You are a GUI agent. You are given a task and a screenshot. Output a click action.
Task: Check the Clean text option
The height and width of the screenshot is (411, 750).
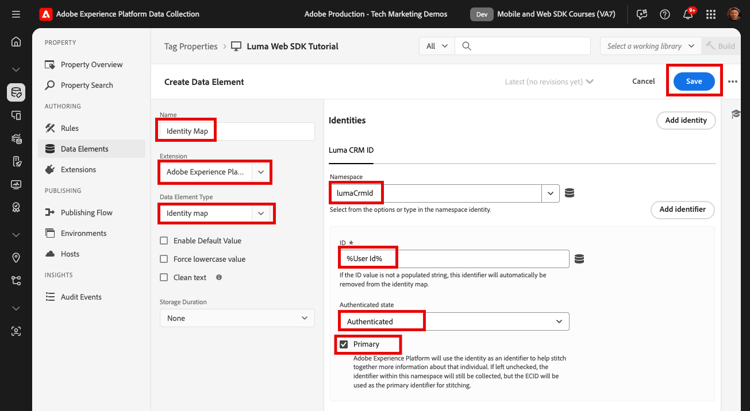[x=164, y=277]
